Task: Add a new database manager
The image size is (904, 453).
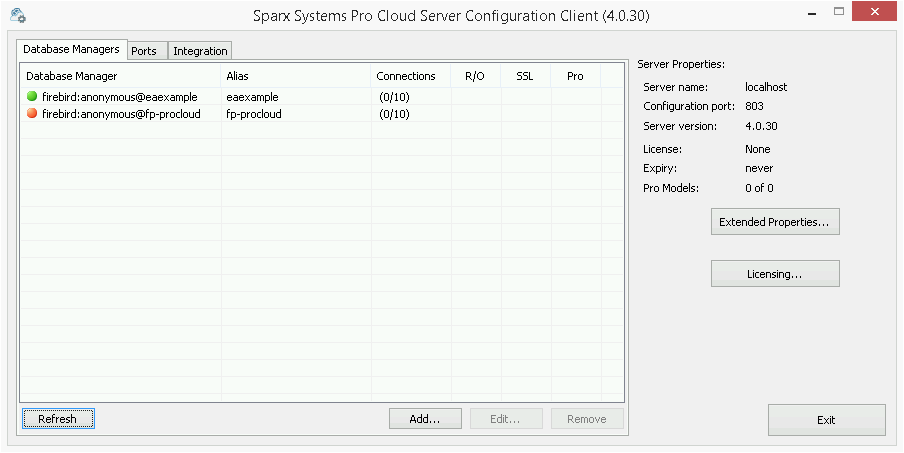Action: [x=425, y=419]
